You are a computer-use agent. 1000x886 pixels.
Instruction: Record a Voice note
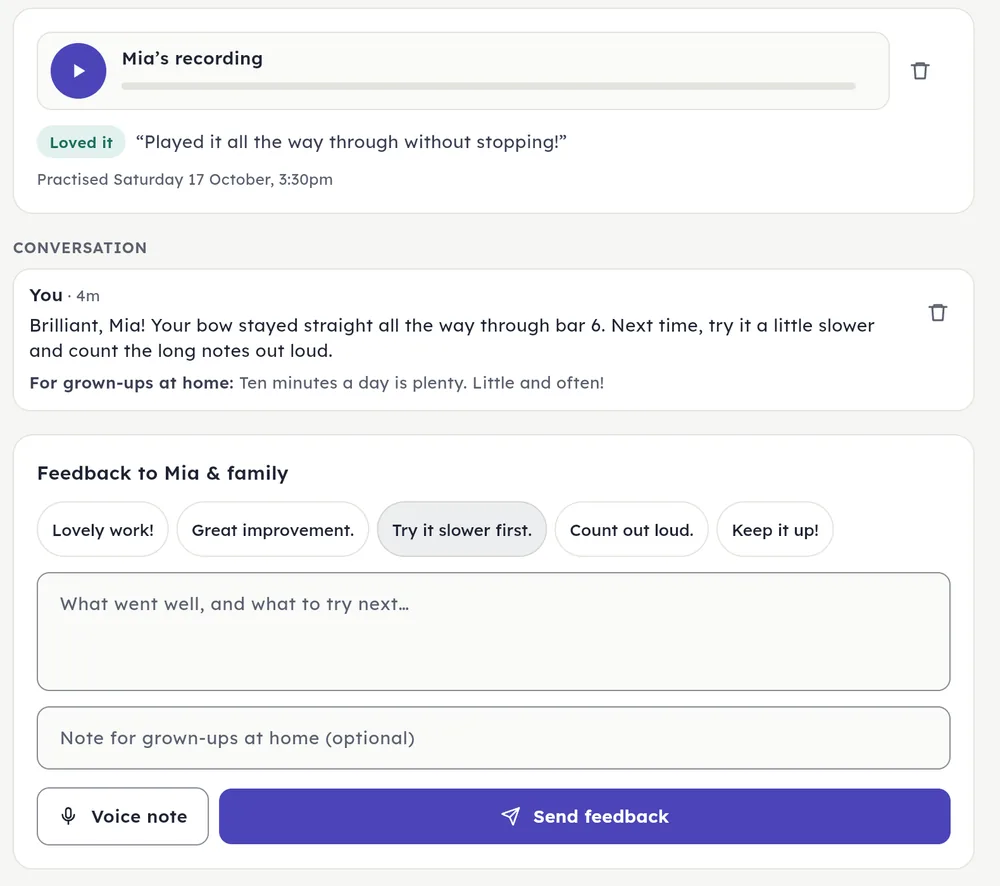click(123, 816)
